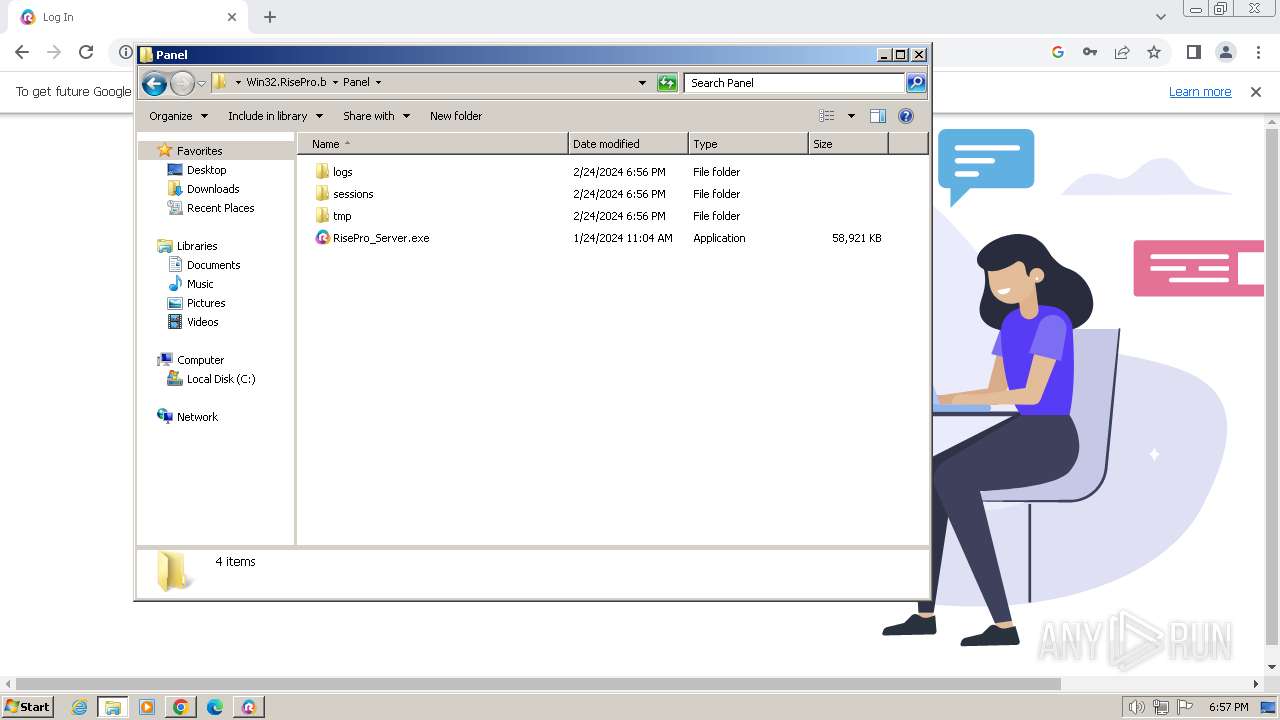The image size is (1280, 720).
Task: Open Chrome profile avatar
Action: pyautogui.click(x=1225, y=52)
